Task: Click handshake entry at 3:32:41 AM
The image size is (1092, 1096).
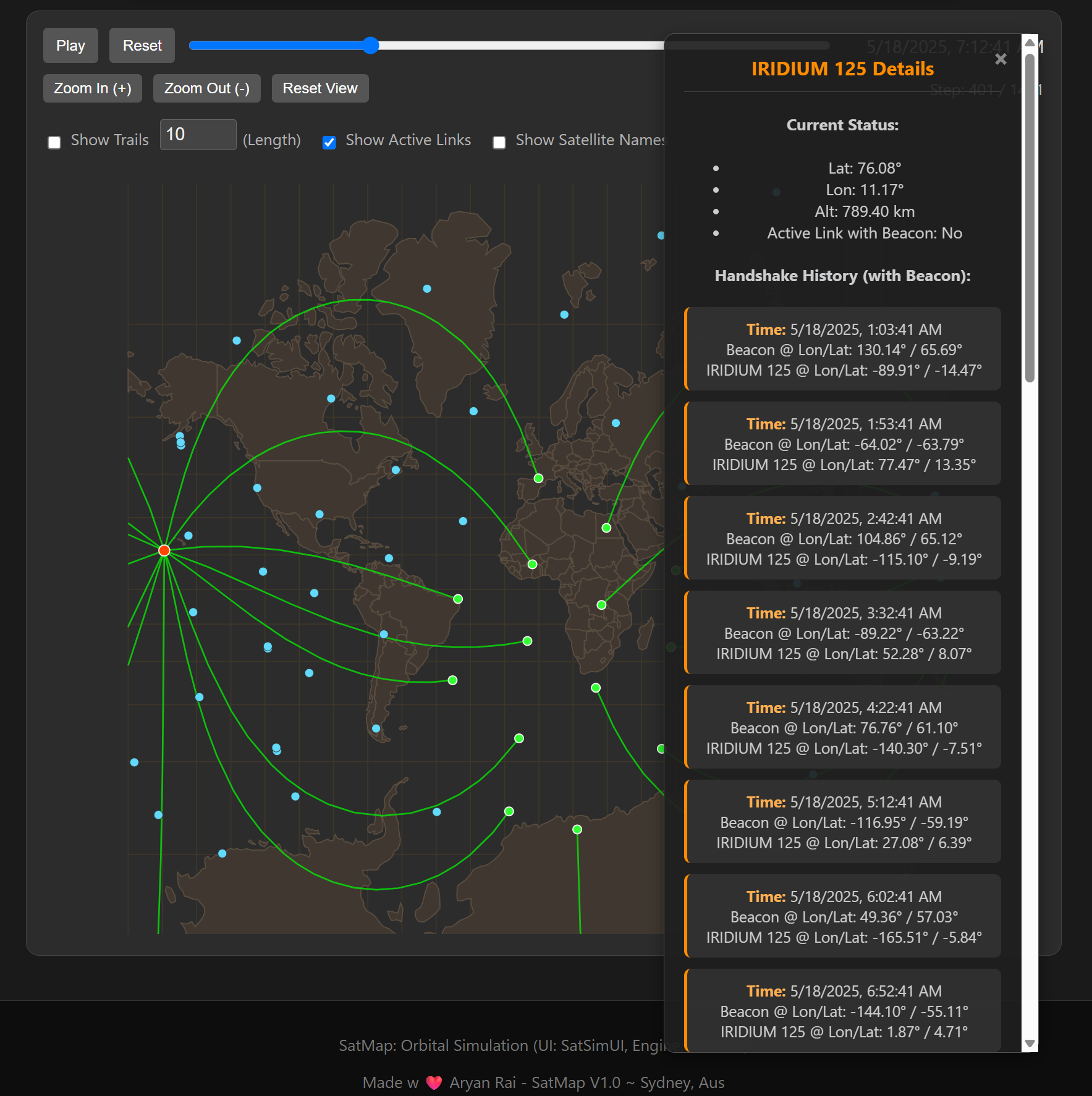Action: tap(843, 633)
